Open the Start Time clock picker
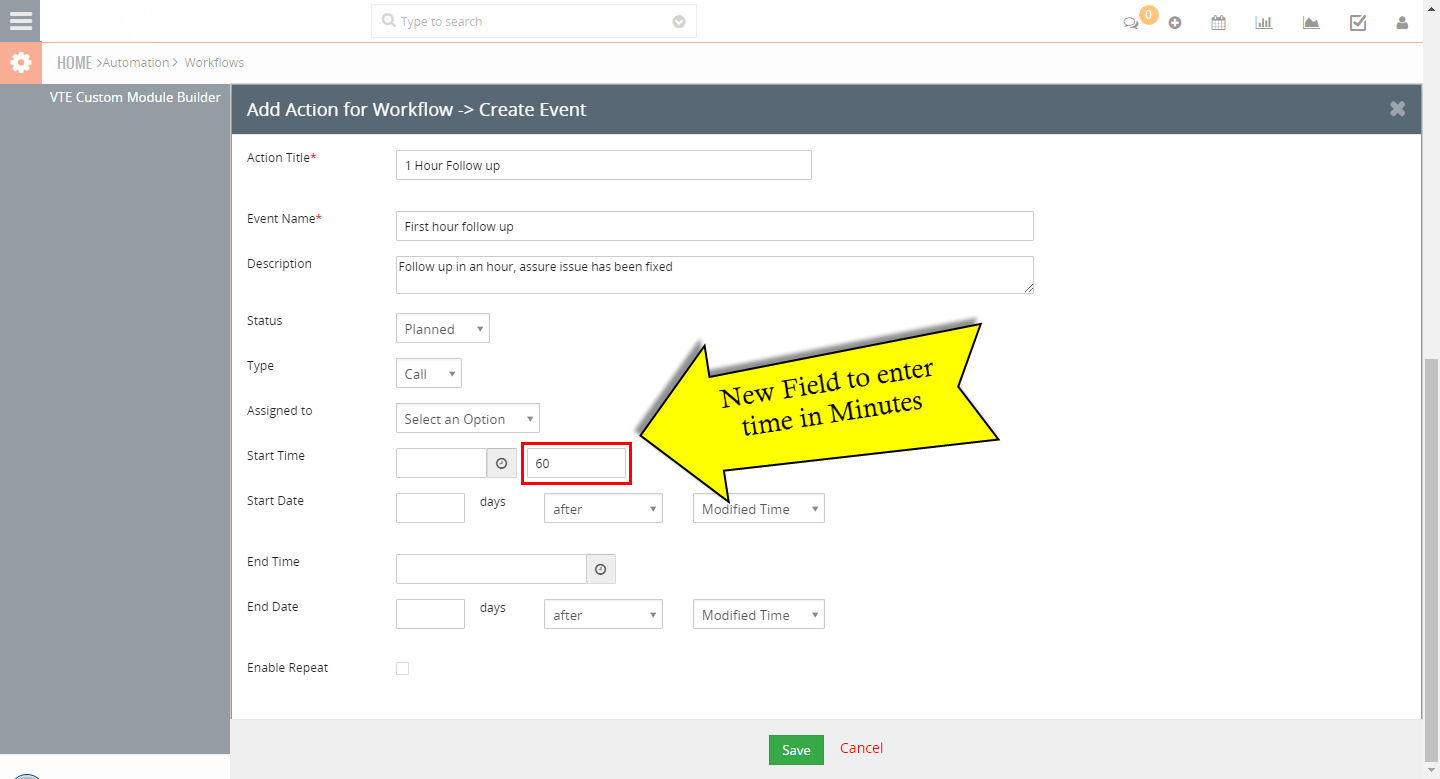This screenshot has width=1440, height=779. pyautogui.click(x=502, y=463)
